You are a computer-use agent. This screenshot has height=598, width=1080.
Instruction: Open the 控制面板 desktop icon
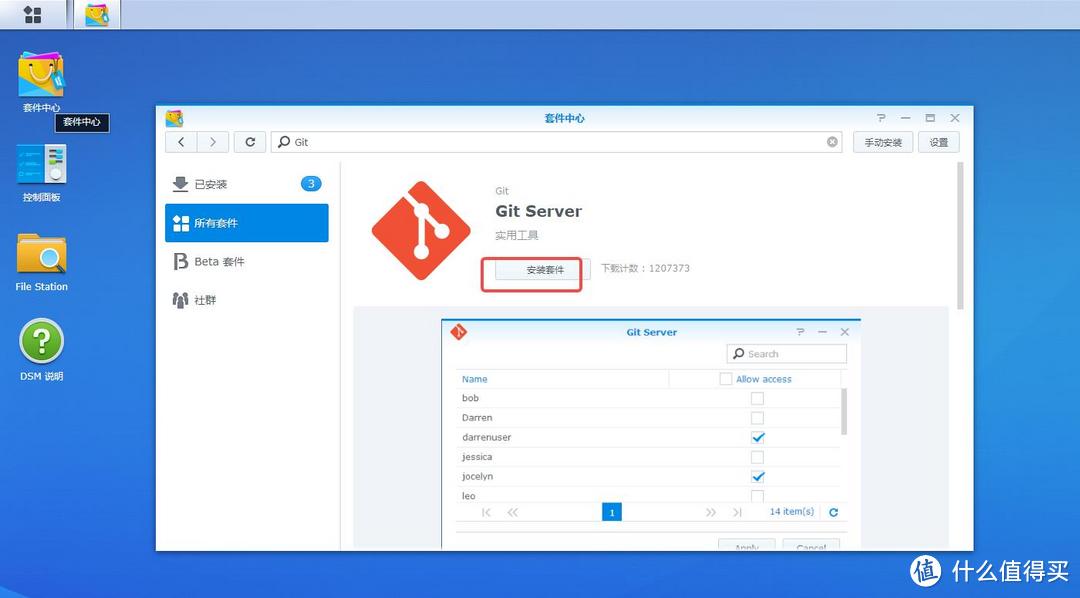pos(41,172)
